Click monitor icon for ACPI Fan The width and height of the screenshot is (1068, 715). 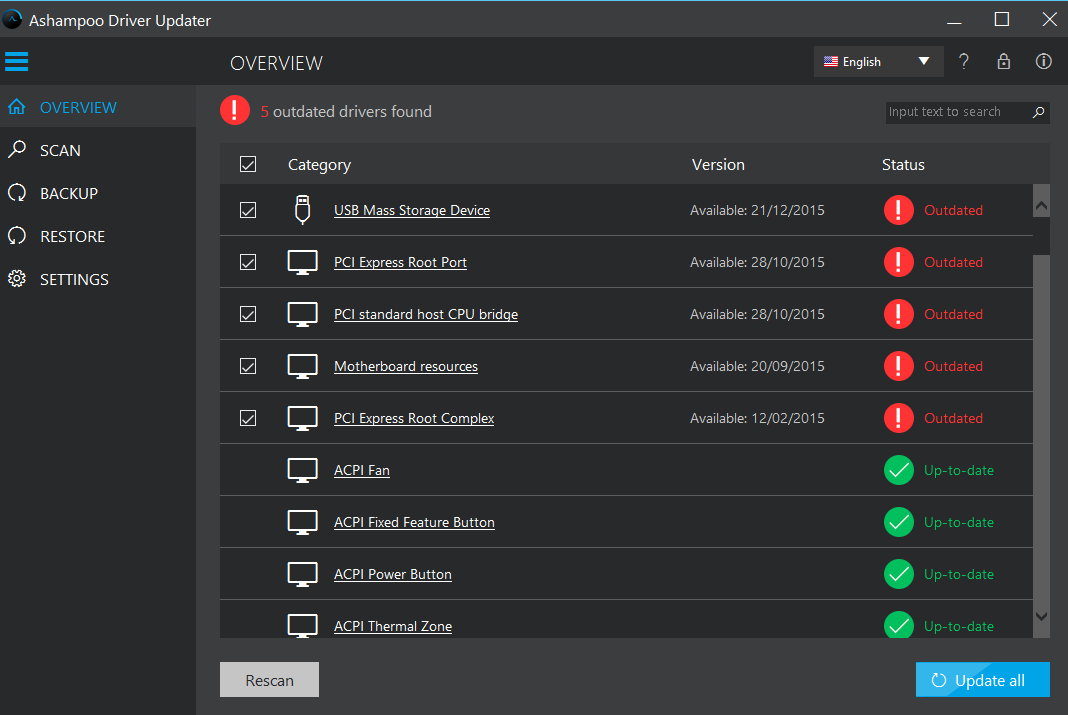(x=302, y=470)
